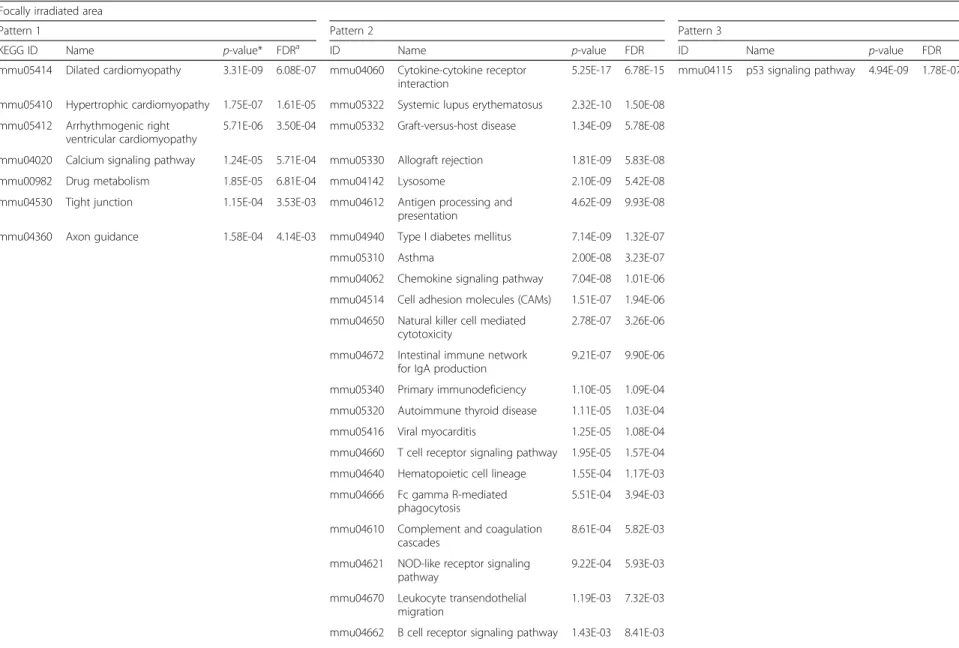
Task: Select the 'Pattern 3' column header
Action: pyautogui.click(x=700, y=31)
